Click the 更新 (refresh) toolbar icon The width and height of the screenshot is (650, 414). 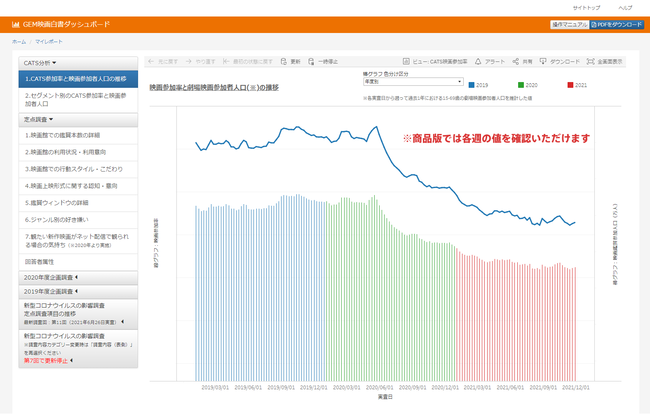click(x=283, y=61)
